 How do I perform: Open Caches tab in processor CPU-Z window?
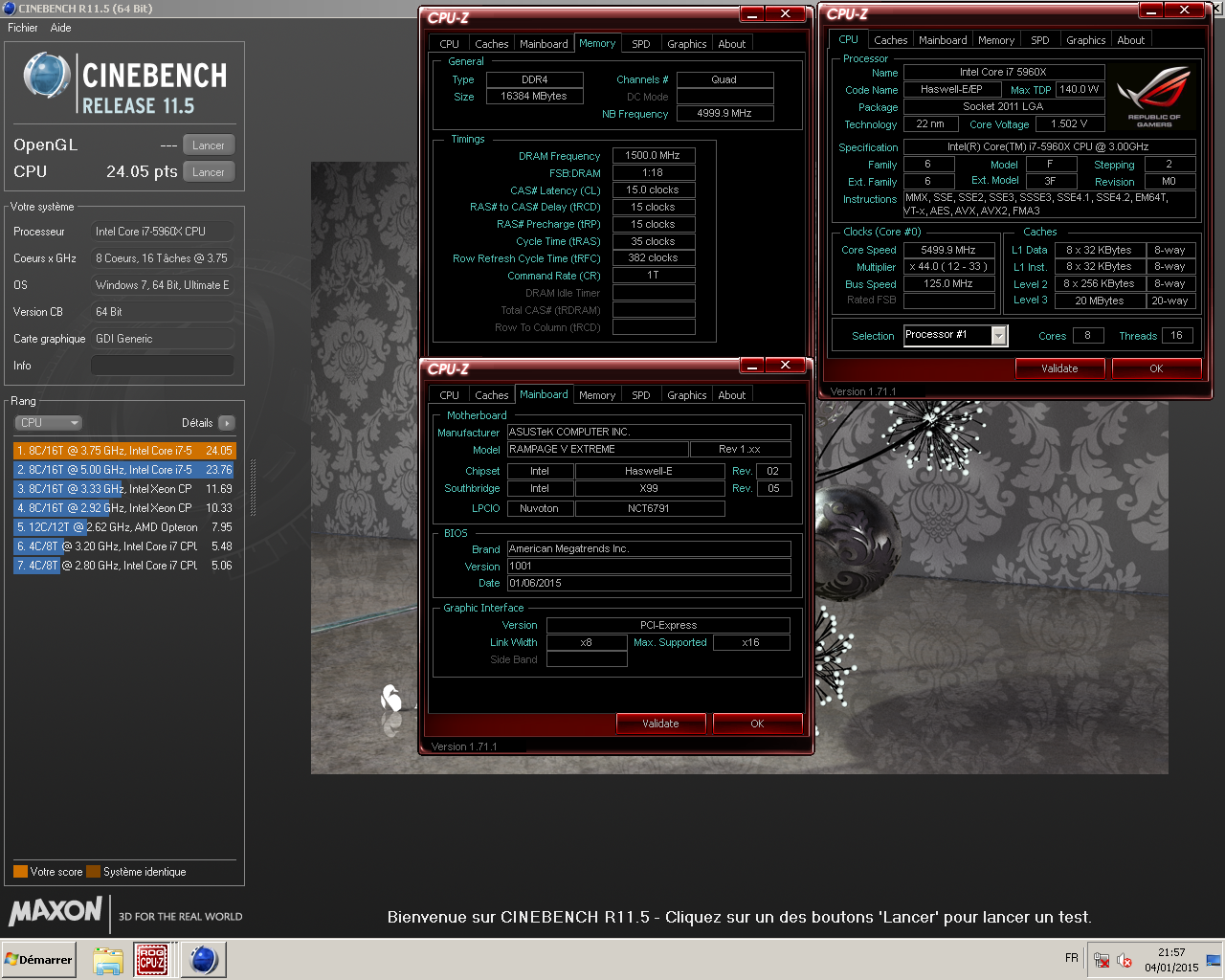pos(891,40)
